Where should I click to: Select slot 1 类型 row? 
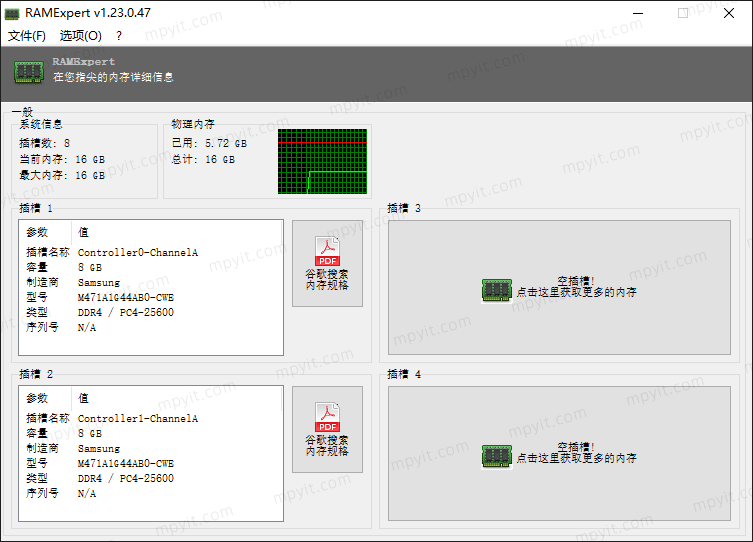(151, 313)
